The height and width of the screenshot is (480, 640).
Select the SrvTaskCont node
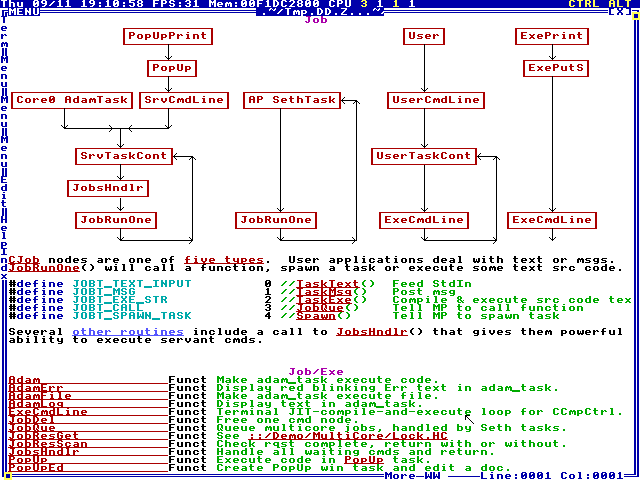point(124,156)
